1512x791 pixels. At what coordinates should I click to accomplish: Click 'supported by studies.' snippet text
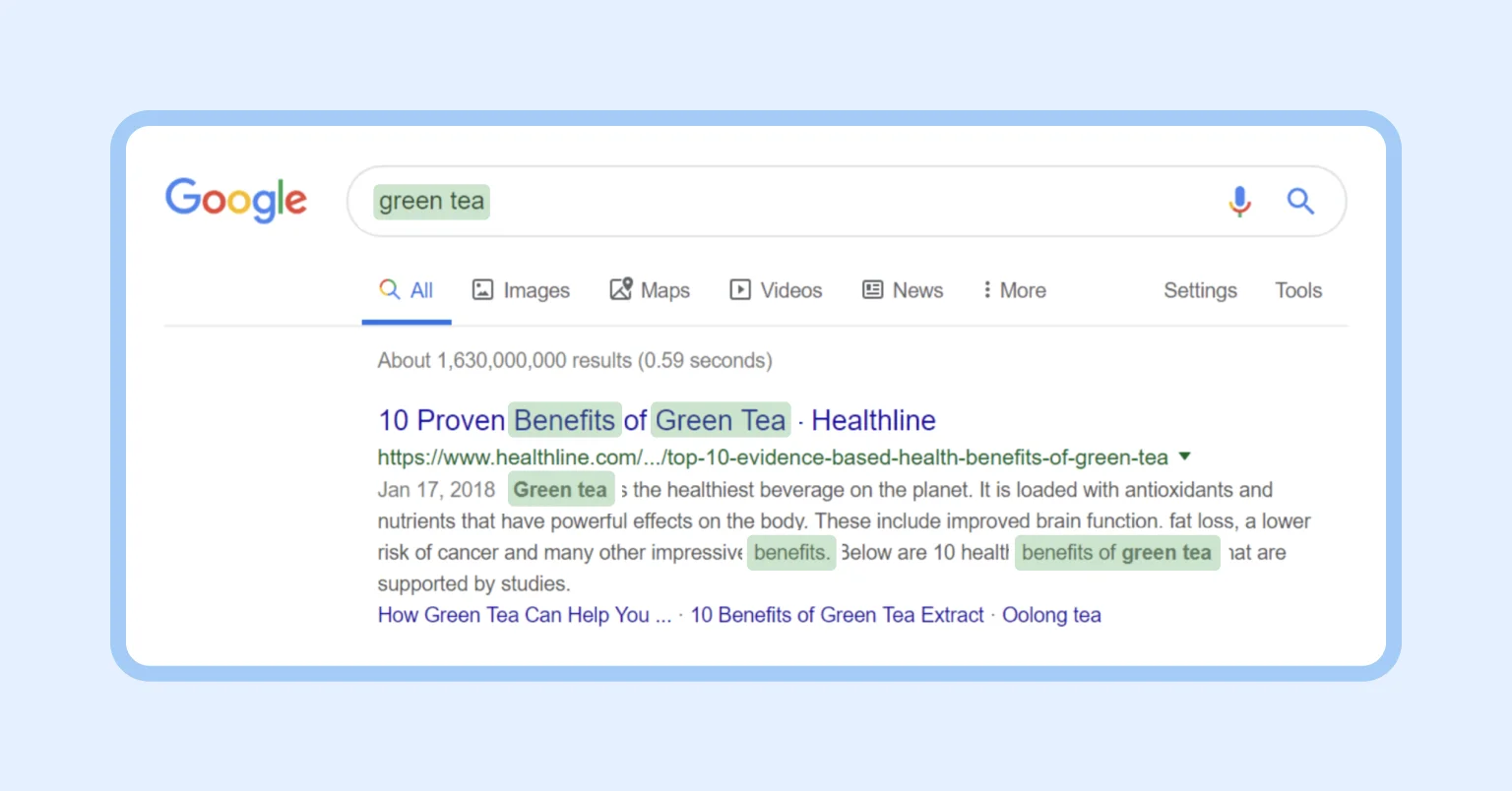tap(473, 583)
